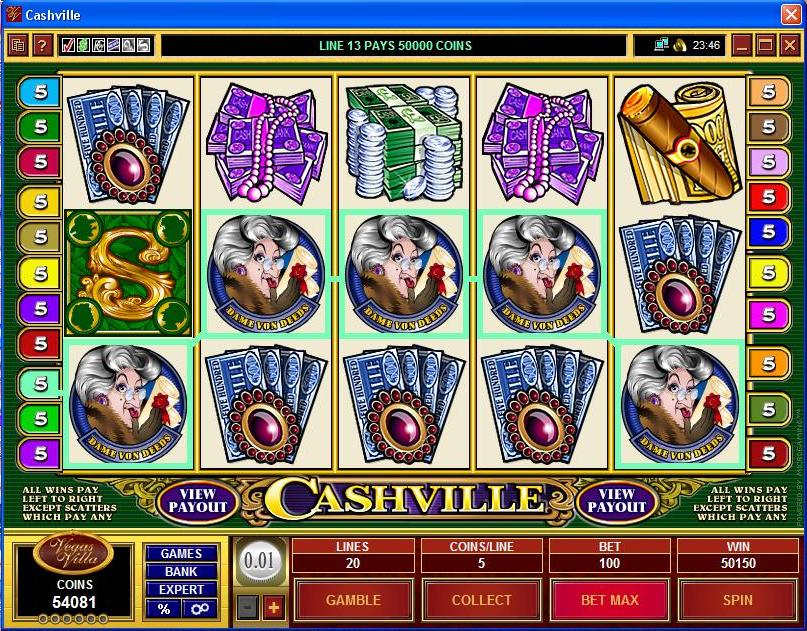This screenshot has height=631, width=807.
Task: Click the question mark help icon
Action: tap(42, 46)
